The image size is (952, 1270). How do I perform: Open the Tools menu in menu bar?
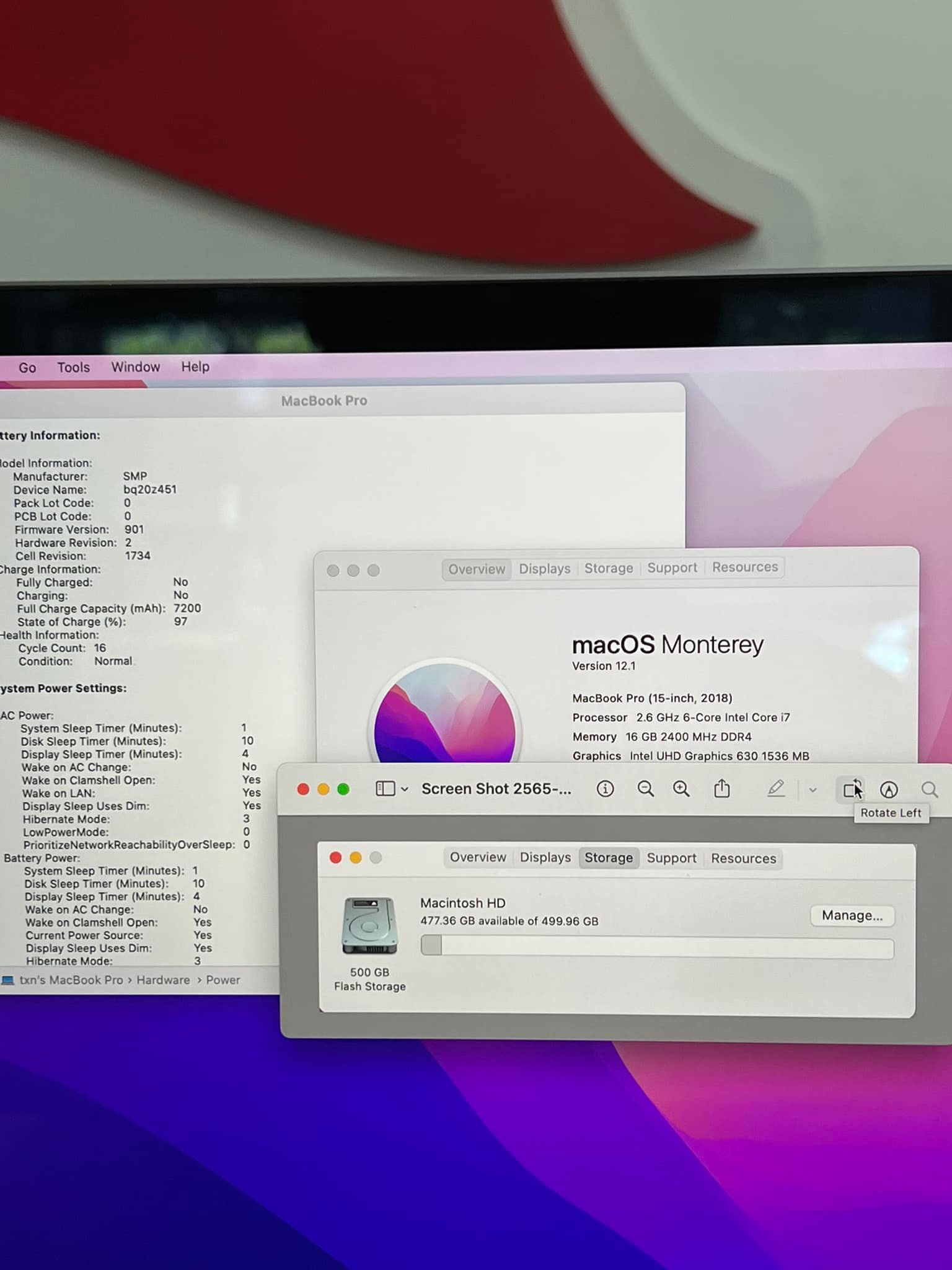pyautogui.click(x=73, y=367)
